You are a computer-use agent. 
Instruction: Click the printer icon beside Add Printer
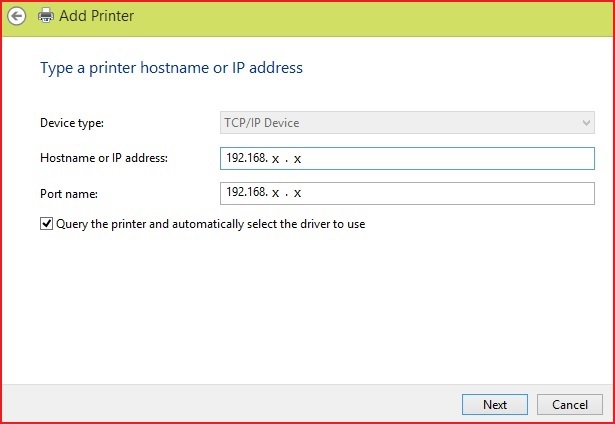[x=46, y=16]
